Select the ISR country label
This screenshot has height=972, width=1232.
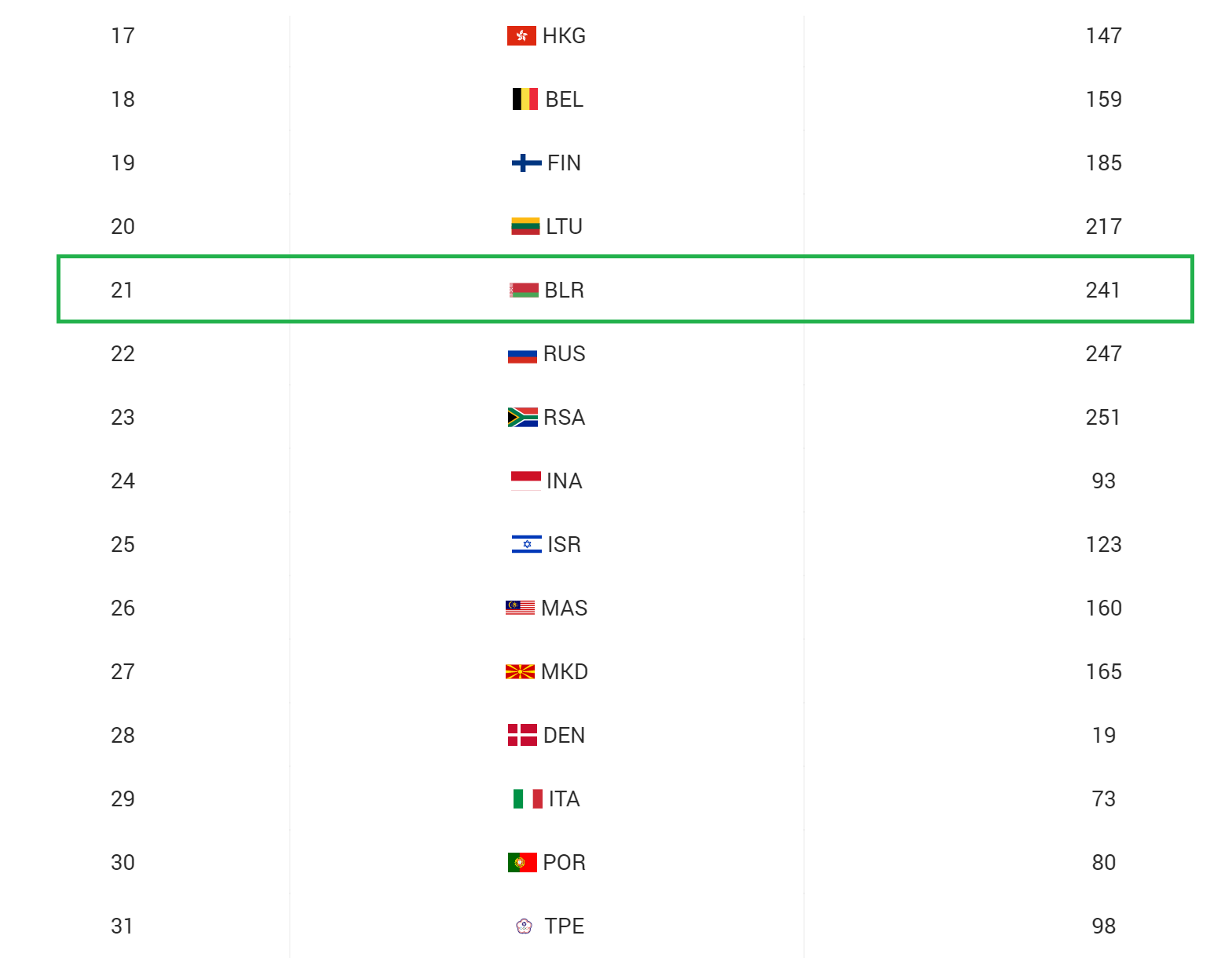[564, 545]
